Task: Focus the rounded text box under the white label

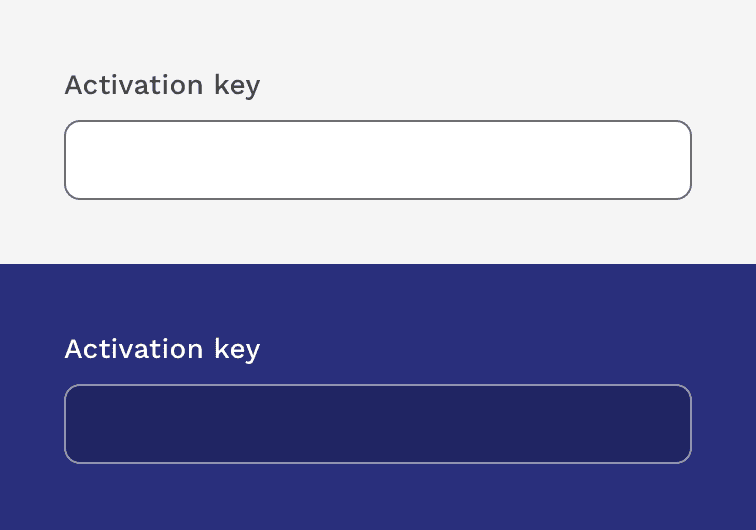Action: (378, 424)
